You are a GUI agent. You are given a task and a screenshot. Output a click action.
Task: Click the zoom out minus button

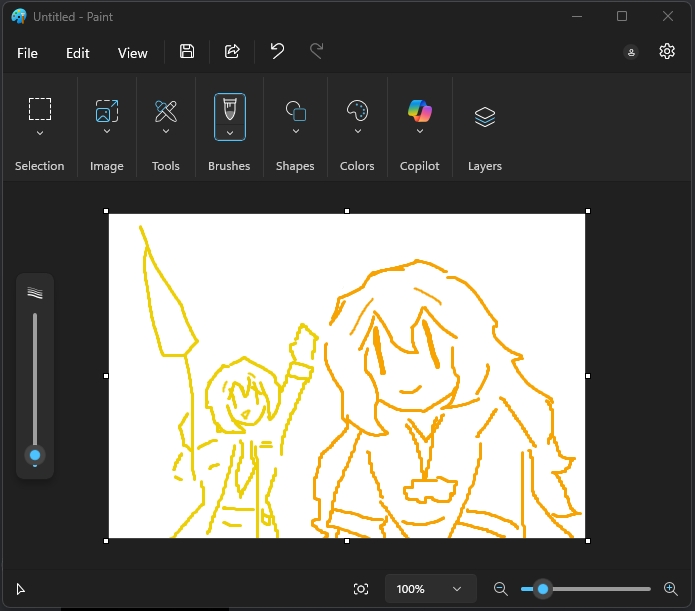pos(501,589)
